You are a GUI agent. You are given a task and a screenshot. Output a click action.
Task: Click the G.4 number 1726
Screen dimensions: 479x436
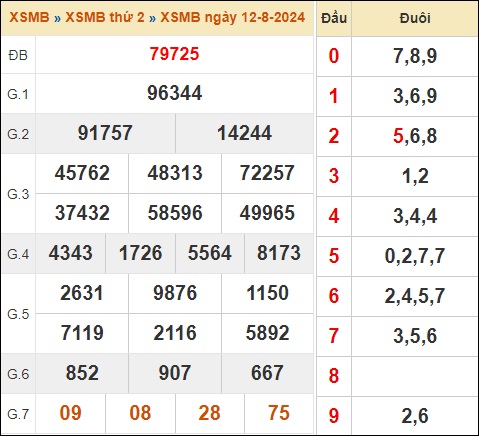[x=140, y=253]
